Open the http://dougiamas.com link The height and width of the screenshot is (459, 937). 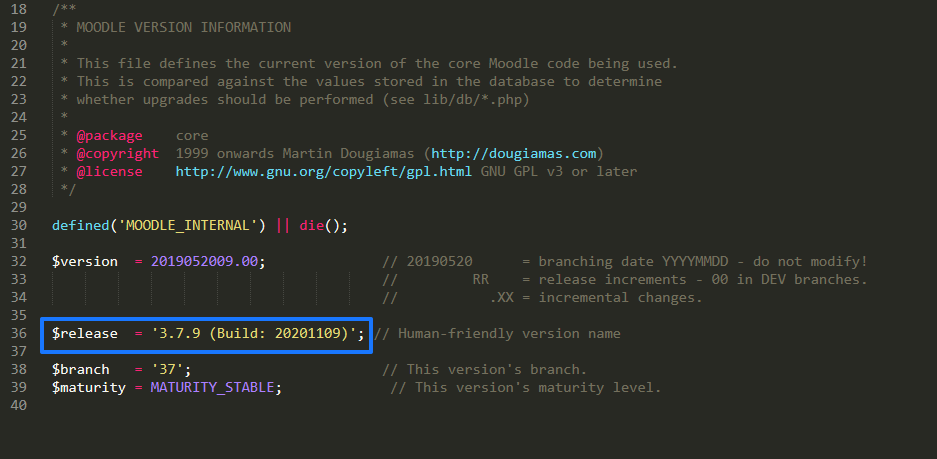click(x=514, y=154)
